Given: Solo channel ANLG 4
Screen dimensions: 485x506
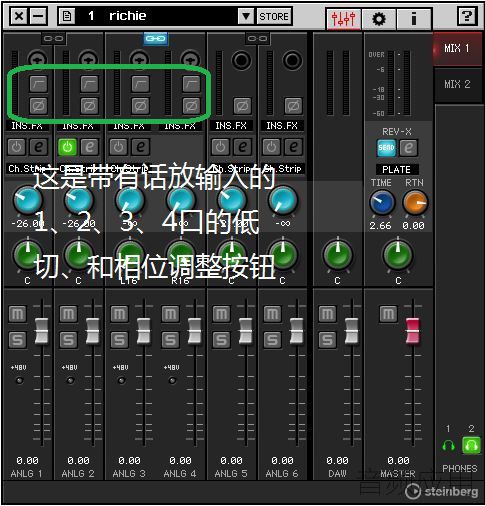Looking at the screenshot, I should (x=170, y=340).
